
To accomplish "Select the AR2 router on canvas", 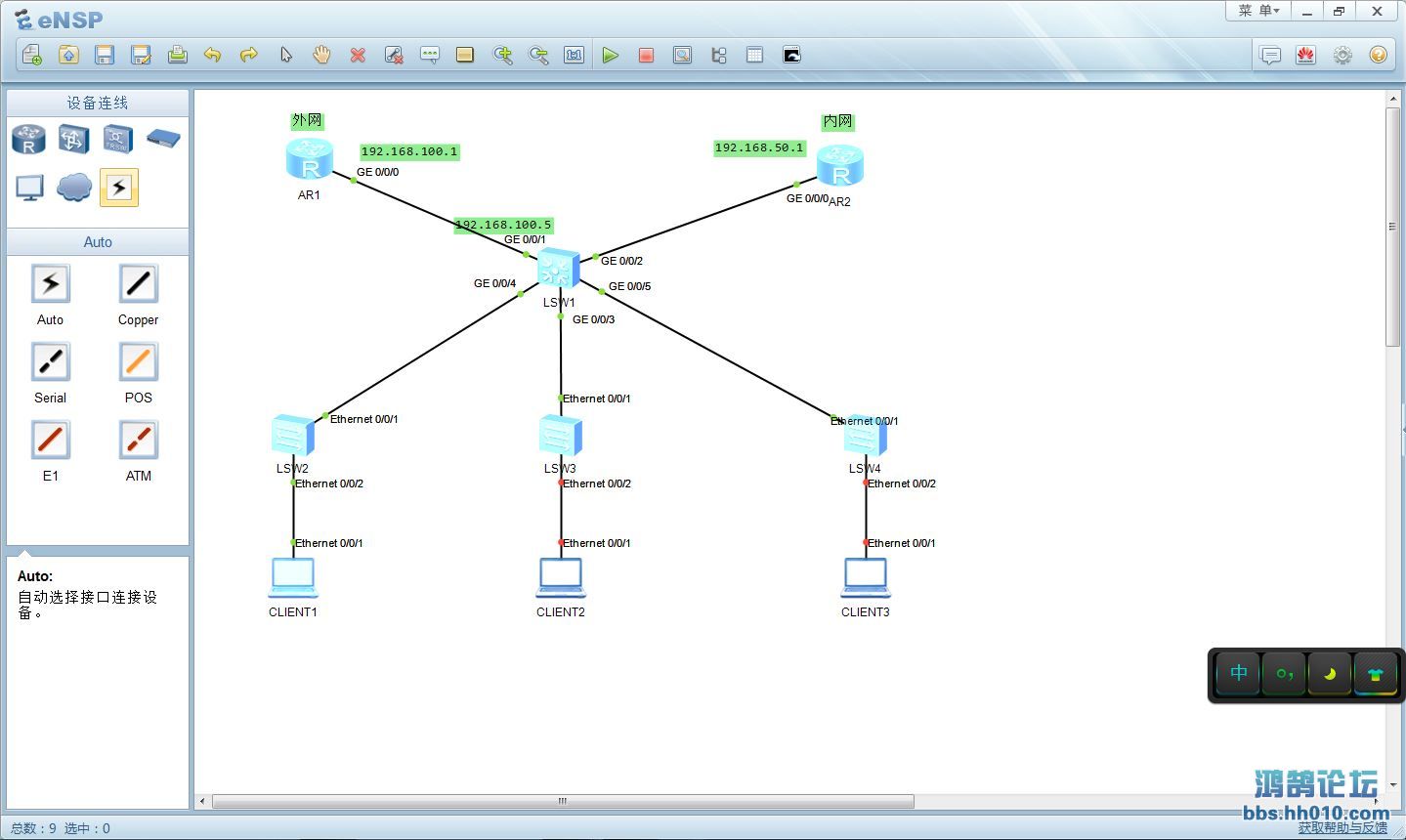I will (839, 166).
